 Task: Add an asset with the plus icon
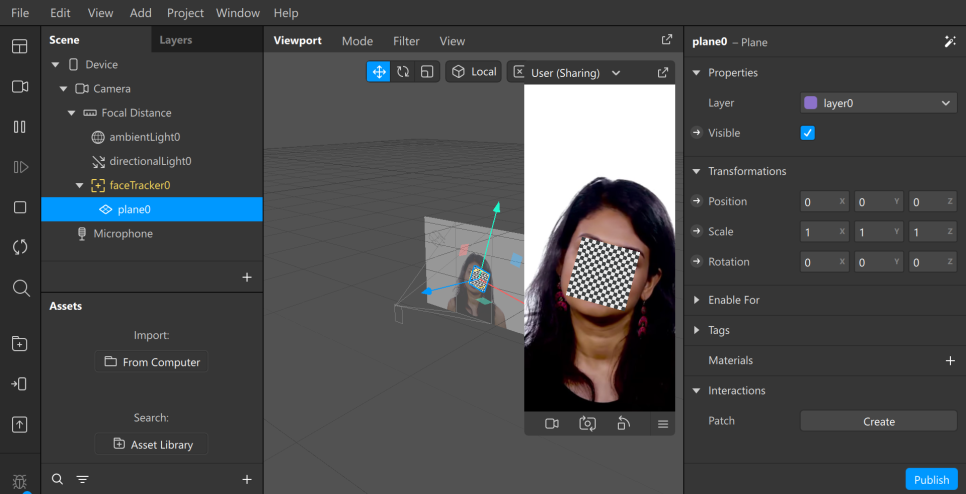(x=247, y=479)
